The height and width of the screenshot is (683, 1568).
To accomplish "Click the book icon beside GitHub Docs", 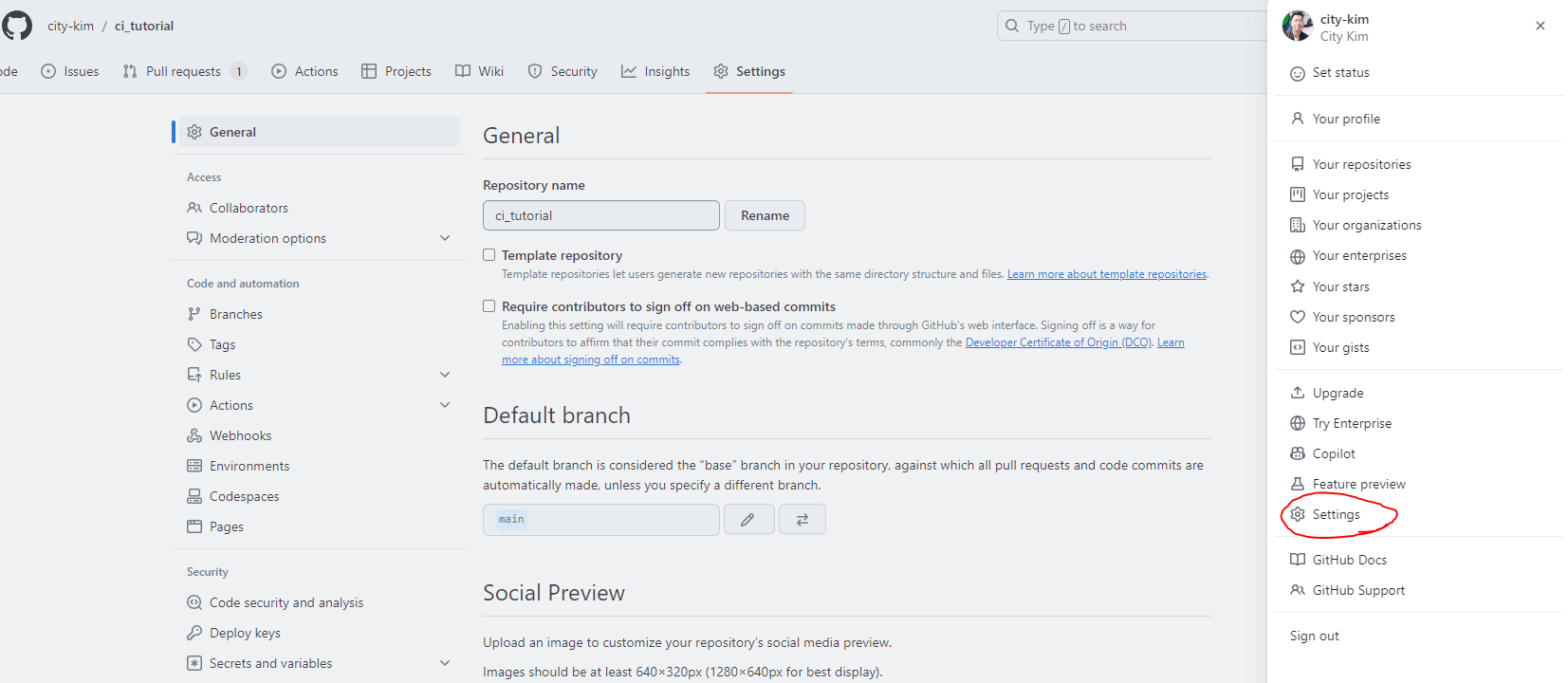I will (1298, 560).
